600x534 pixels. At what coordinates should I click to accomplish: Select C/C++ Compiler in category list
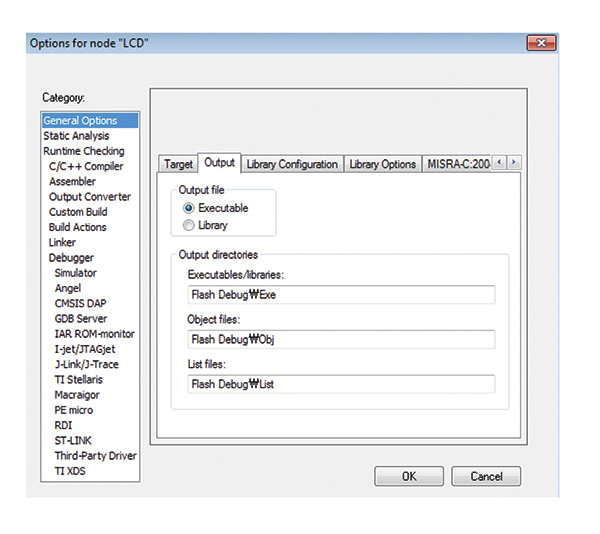[x=86, y=166]
